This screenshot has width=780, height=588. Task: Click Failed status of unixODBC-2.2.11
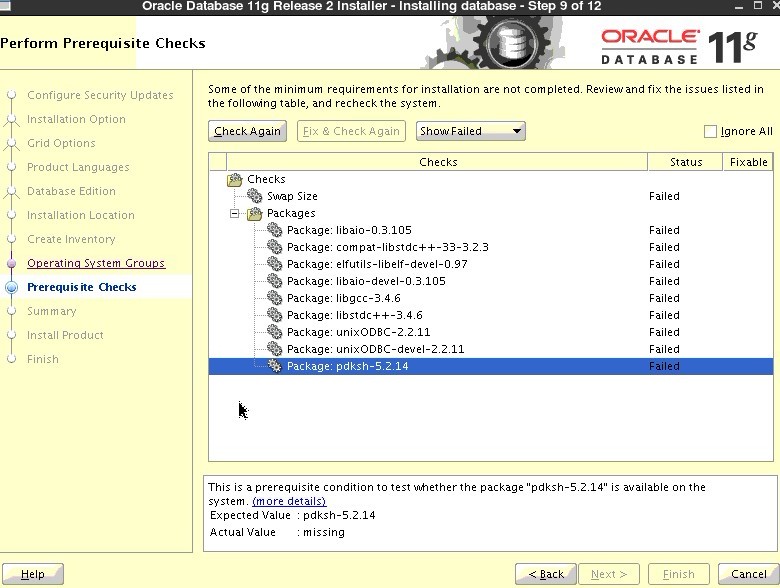(x=664, y=332)
